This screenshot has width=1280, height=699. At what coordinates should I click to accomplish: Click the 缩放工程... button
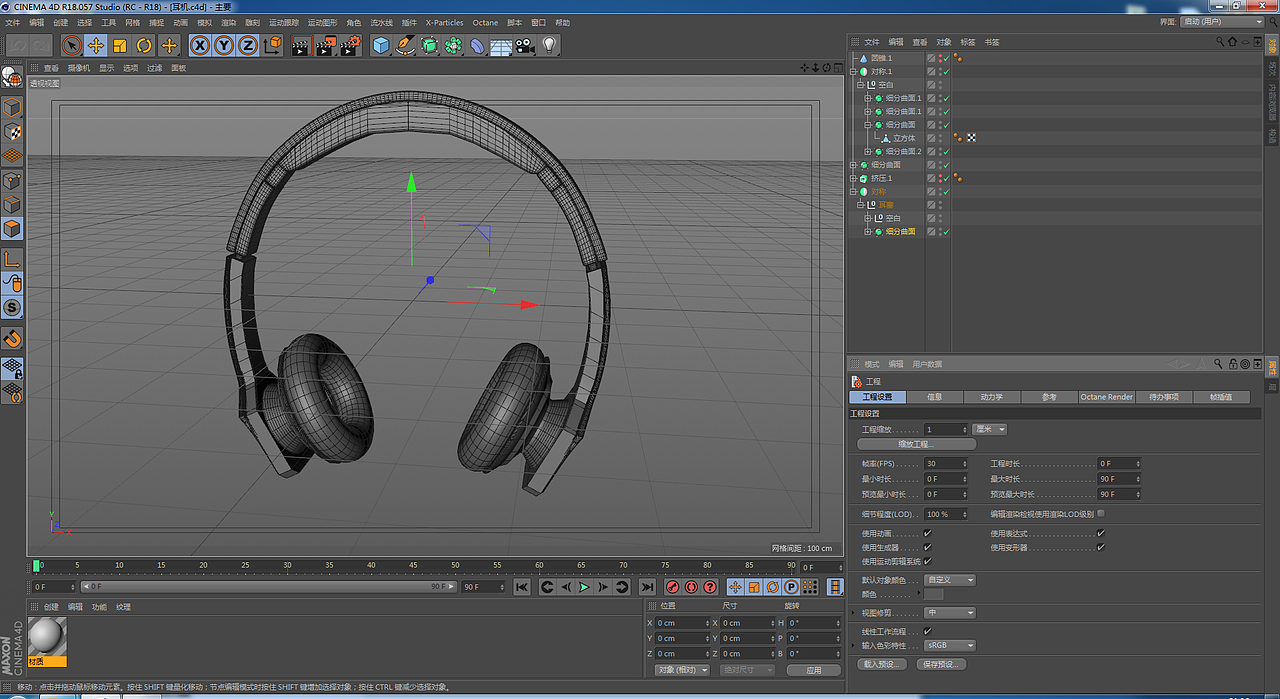point(916,444)
